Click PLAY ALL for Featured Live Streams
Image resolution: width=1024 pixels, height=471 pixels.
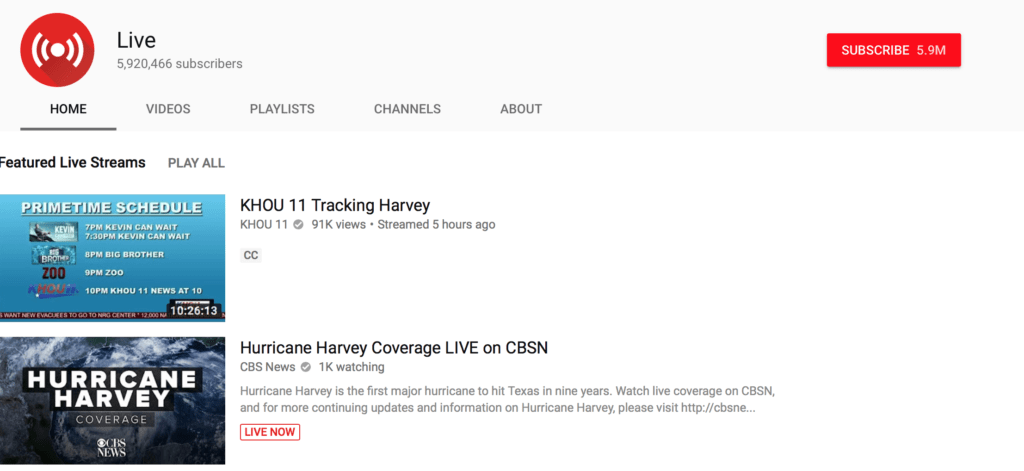pyautogui.click(x=196, y=163)
